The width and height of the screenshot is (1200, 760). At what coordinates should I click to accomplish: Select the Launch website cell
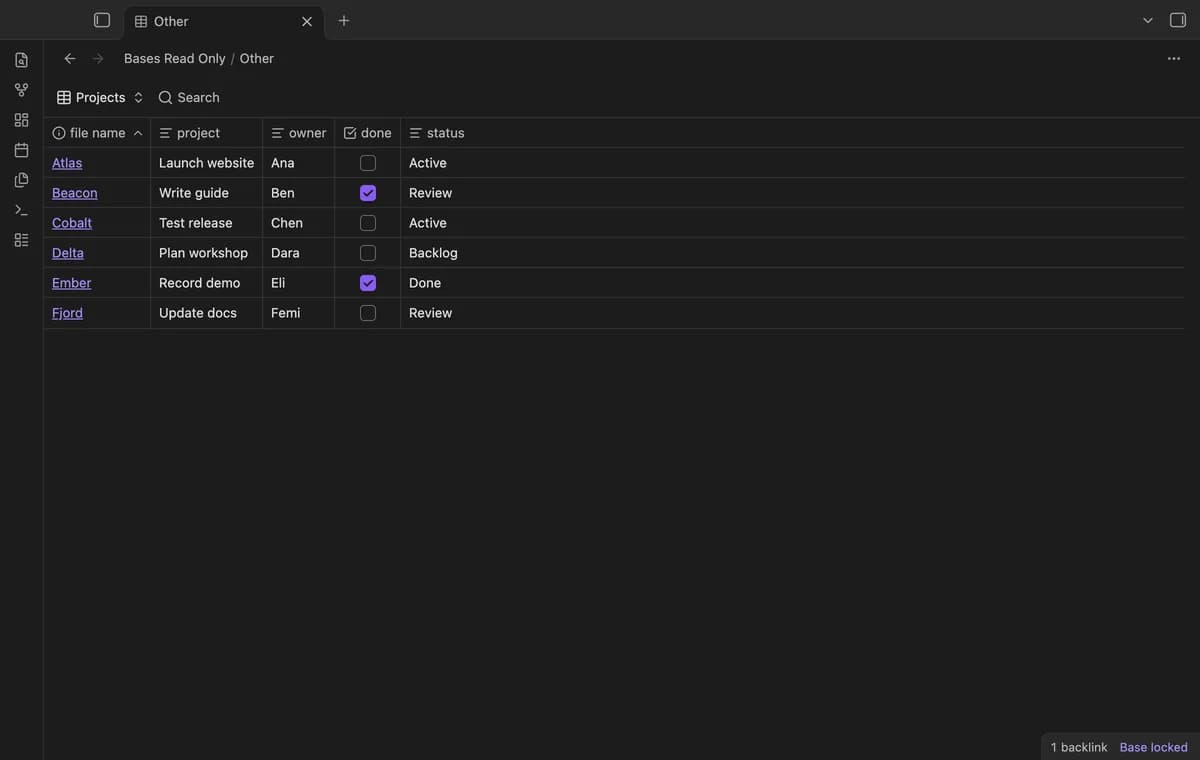click(x=206, y=163)
